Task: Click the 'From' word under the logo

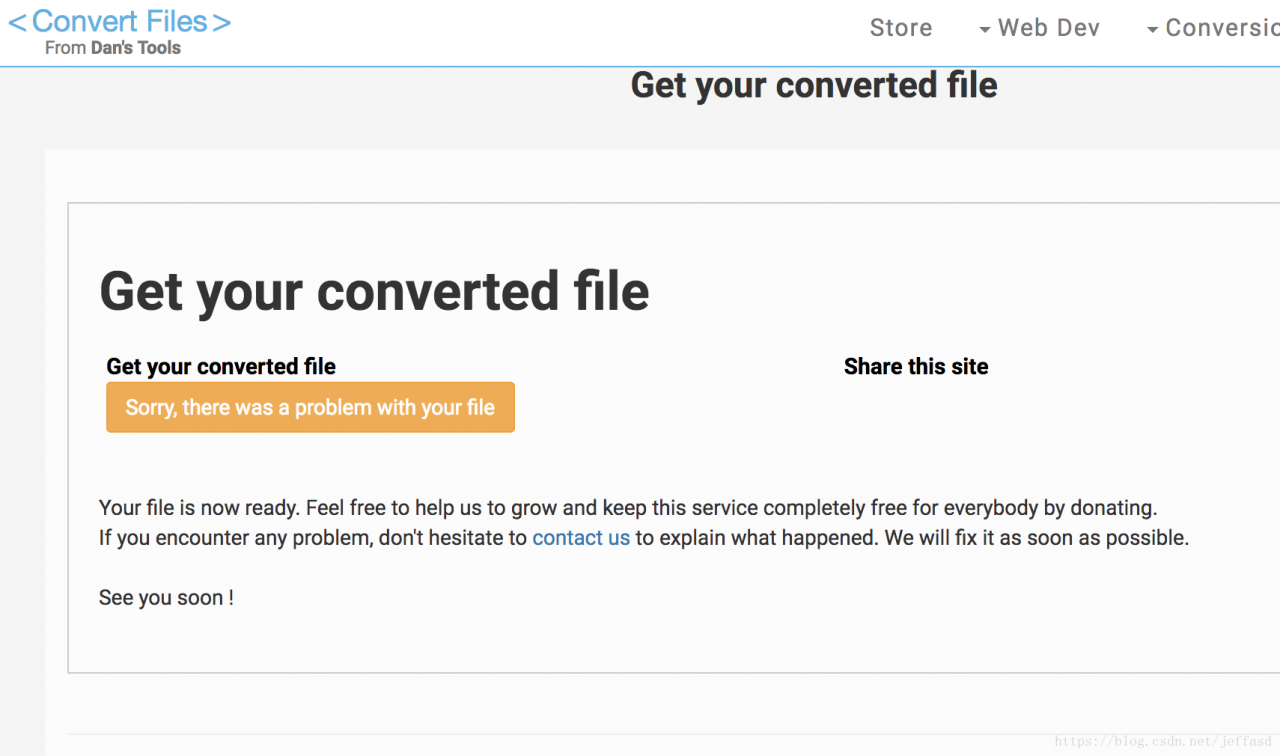Action: (x=65, y=48)
